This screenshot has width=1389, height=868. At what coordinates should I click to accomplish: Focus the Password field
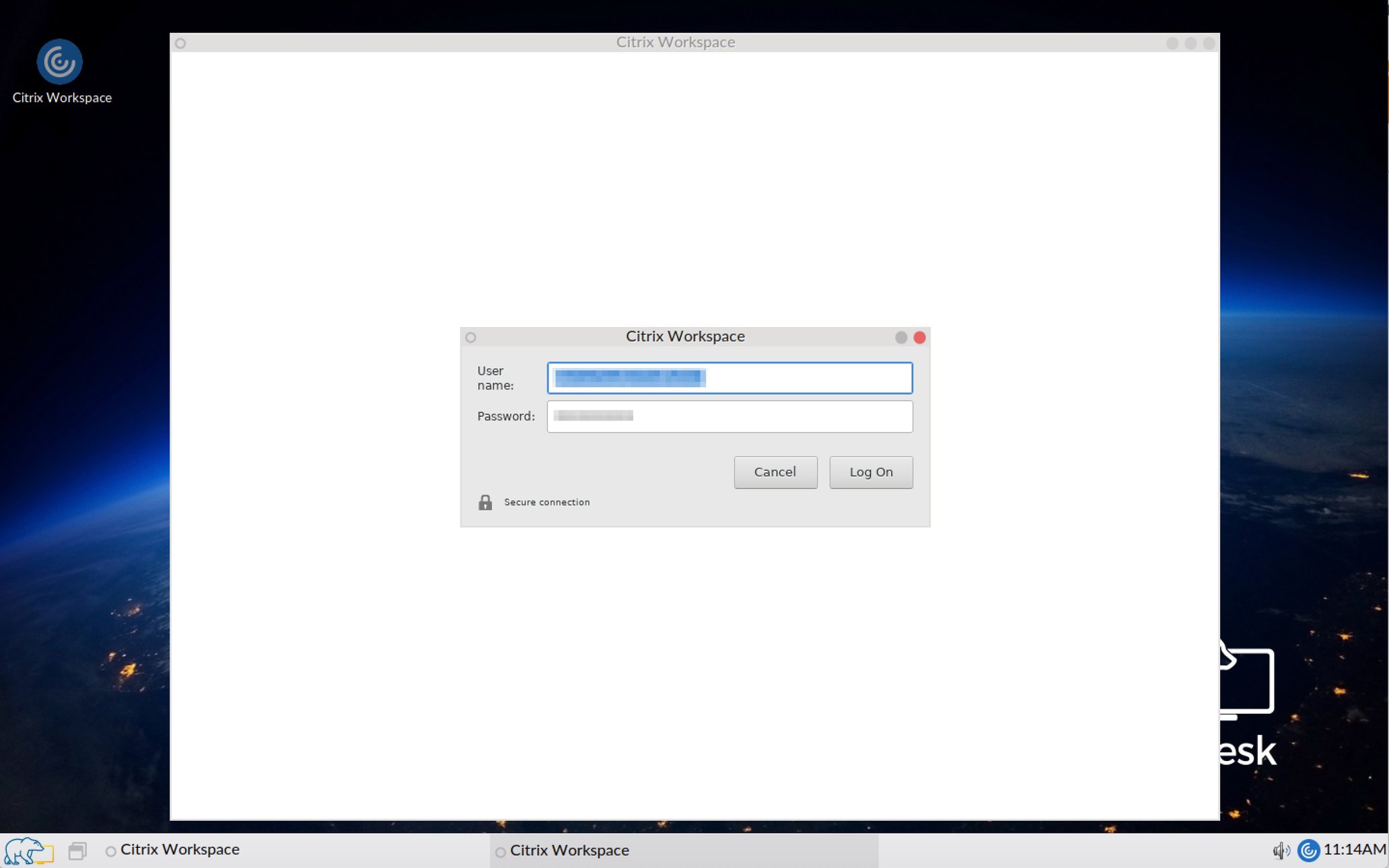729,417
